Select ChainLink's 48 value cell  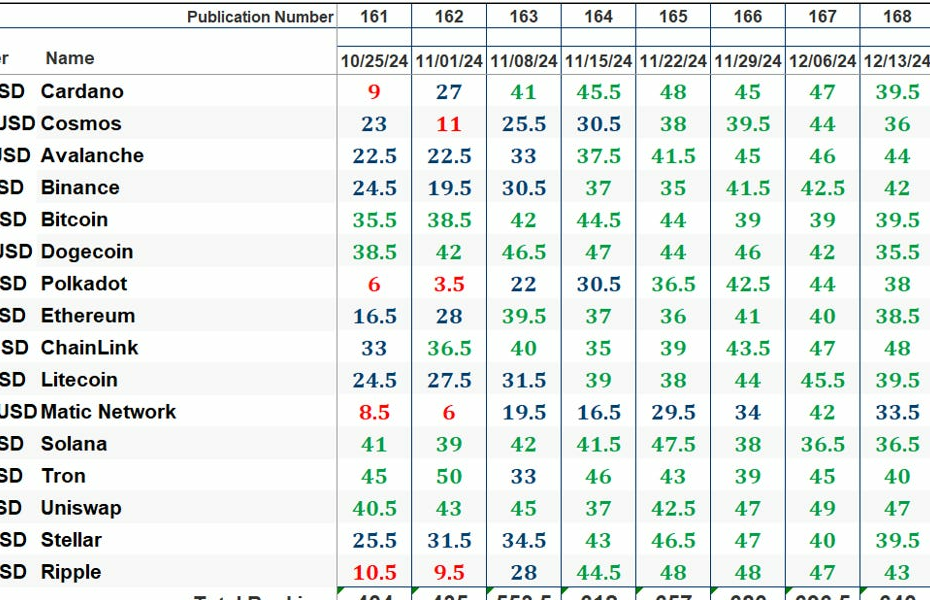(x=897, y=347)
